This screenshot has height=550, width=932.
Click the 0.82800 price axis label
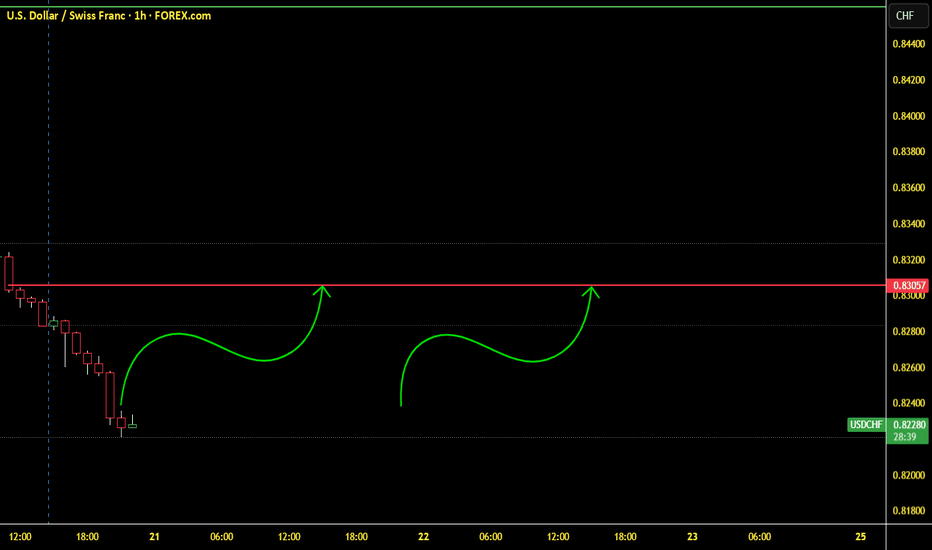tap(909, 331)
